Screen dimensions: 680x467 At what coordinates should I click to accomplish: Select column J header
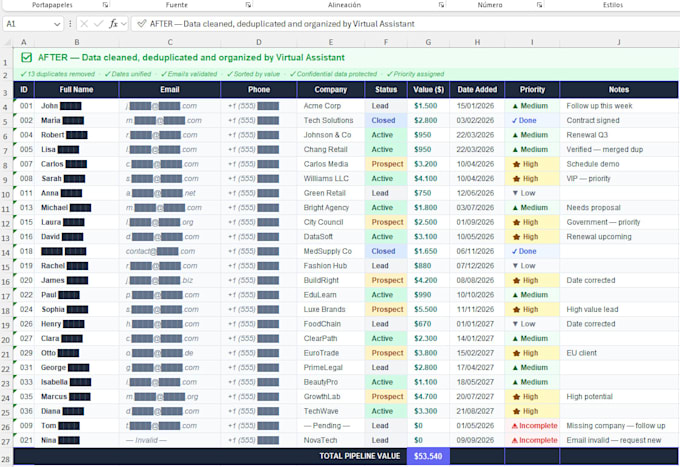(619, 42)
